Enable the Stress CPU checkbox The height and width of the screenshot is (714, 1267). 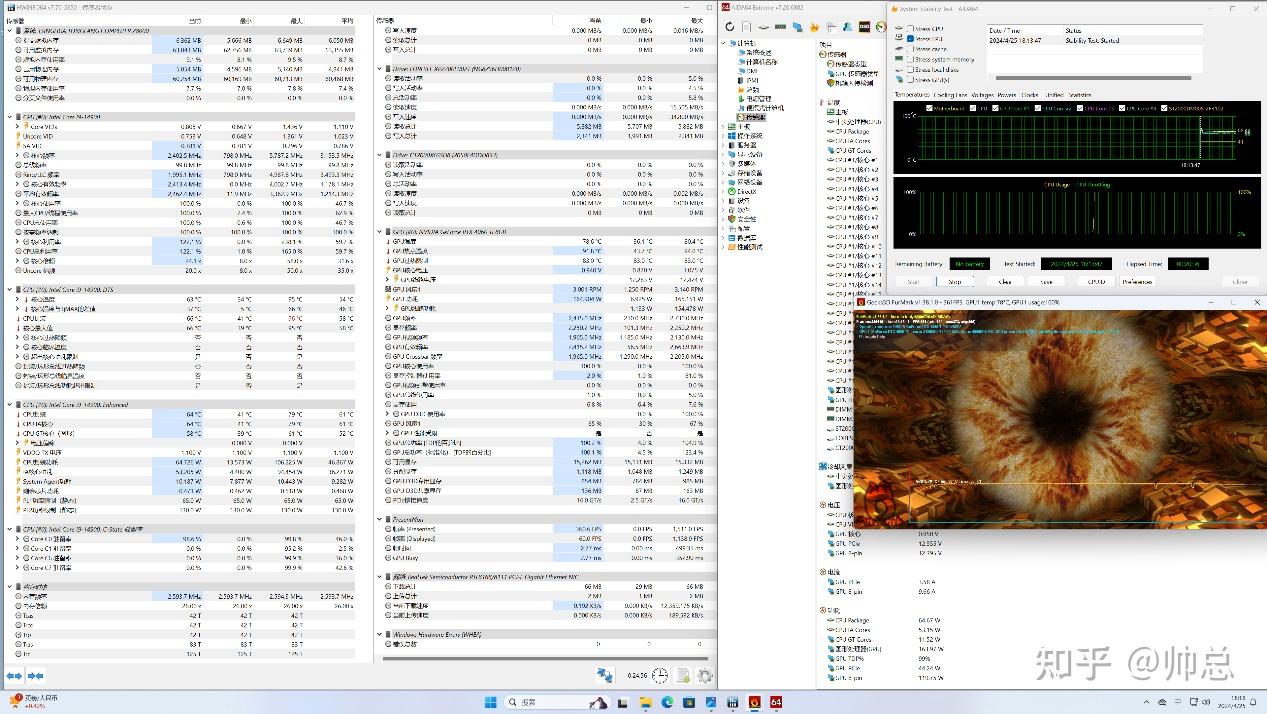908,29
